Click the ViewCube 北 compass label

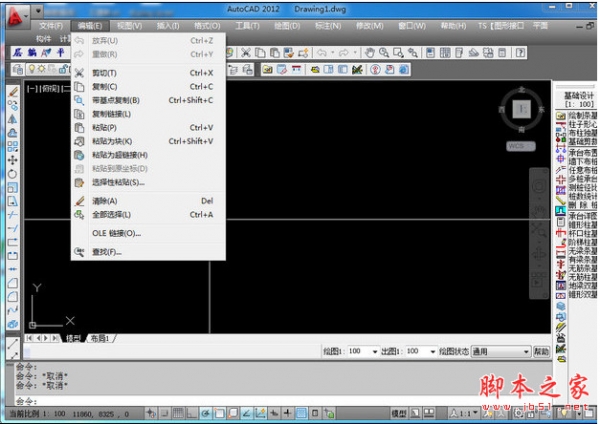[522, 90]
